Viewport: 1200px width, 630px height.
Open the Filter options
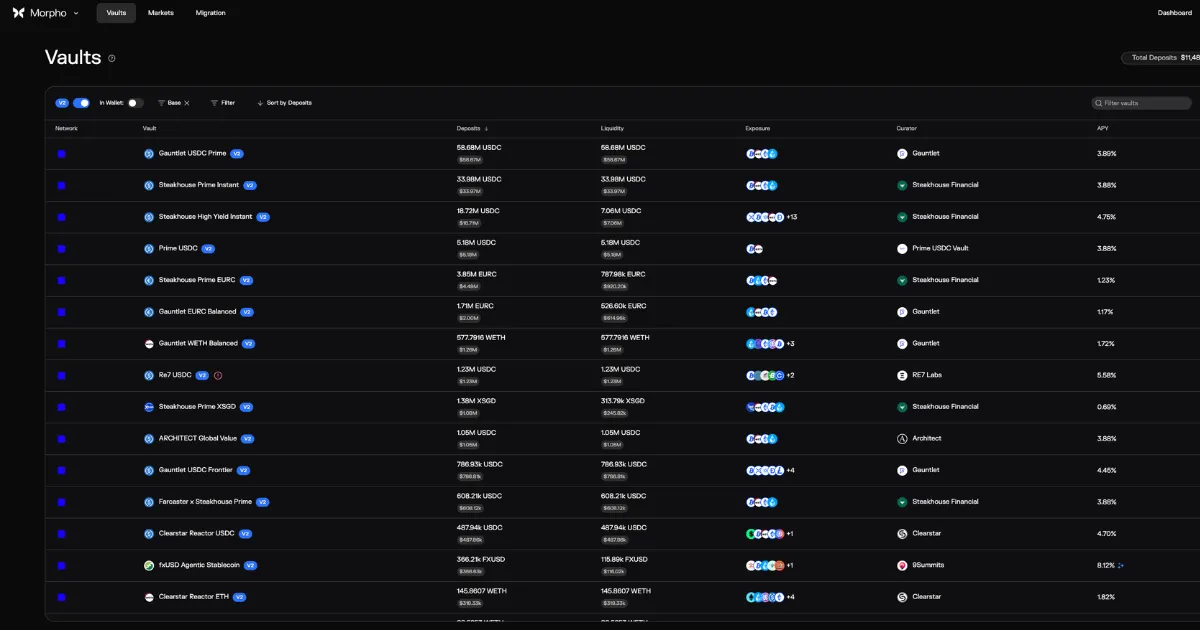222,102
